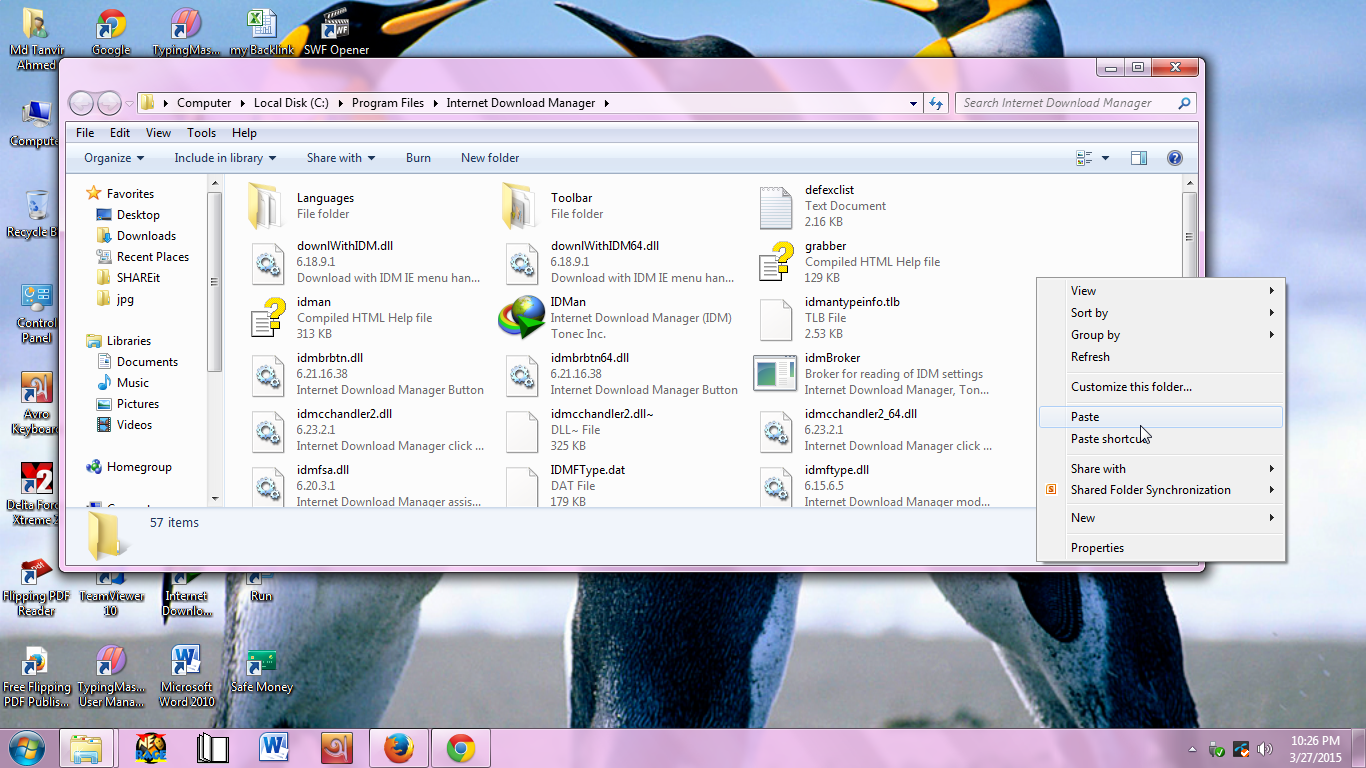This screenshot has height=768, width=1366.
Task: Click the Google Chrome desktop shortcut
Action: pos(111,32)
